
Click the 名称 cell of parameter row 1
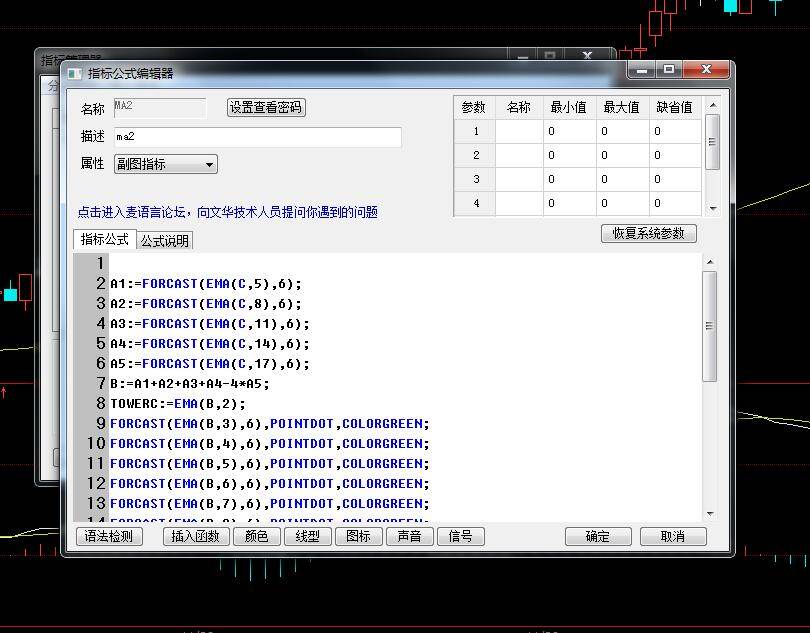tap(519, 131)
